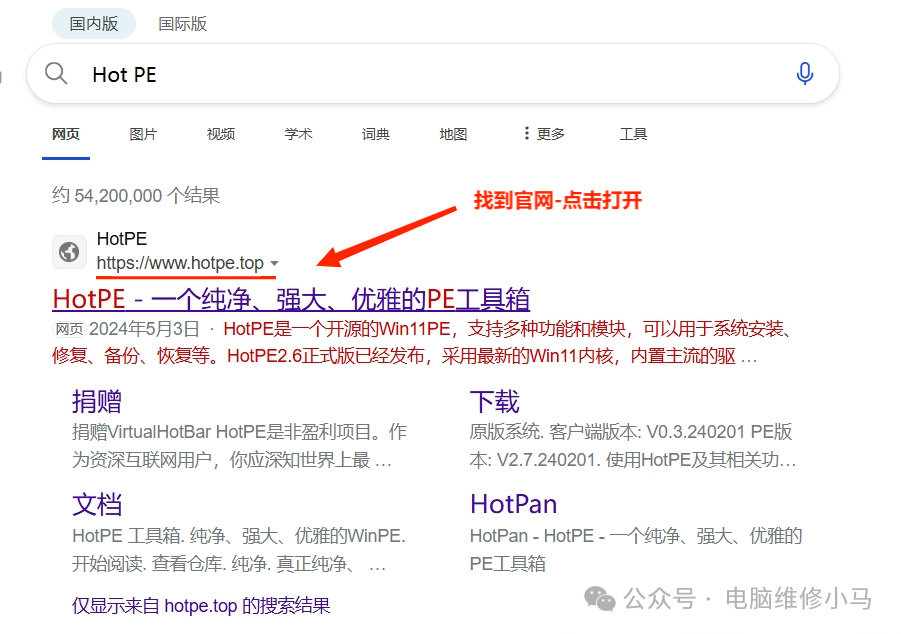The image size is (901, 634).
Task: Select the 词典 results tab
Action: click(376, 134)
